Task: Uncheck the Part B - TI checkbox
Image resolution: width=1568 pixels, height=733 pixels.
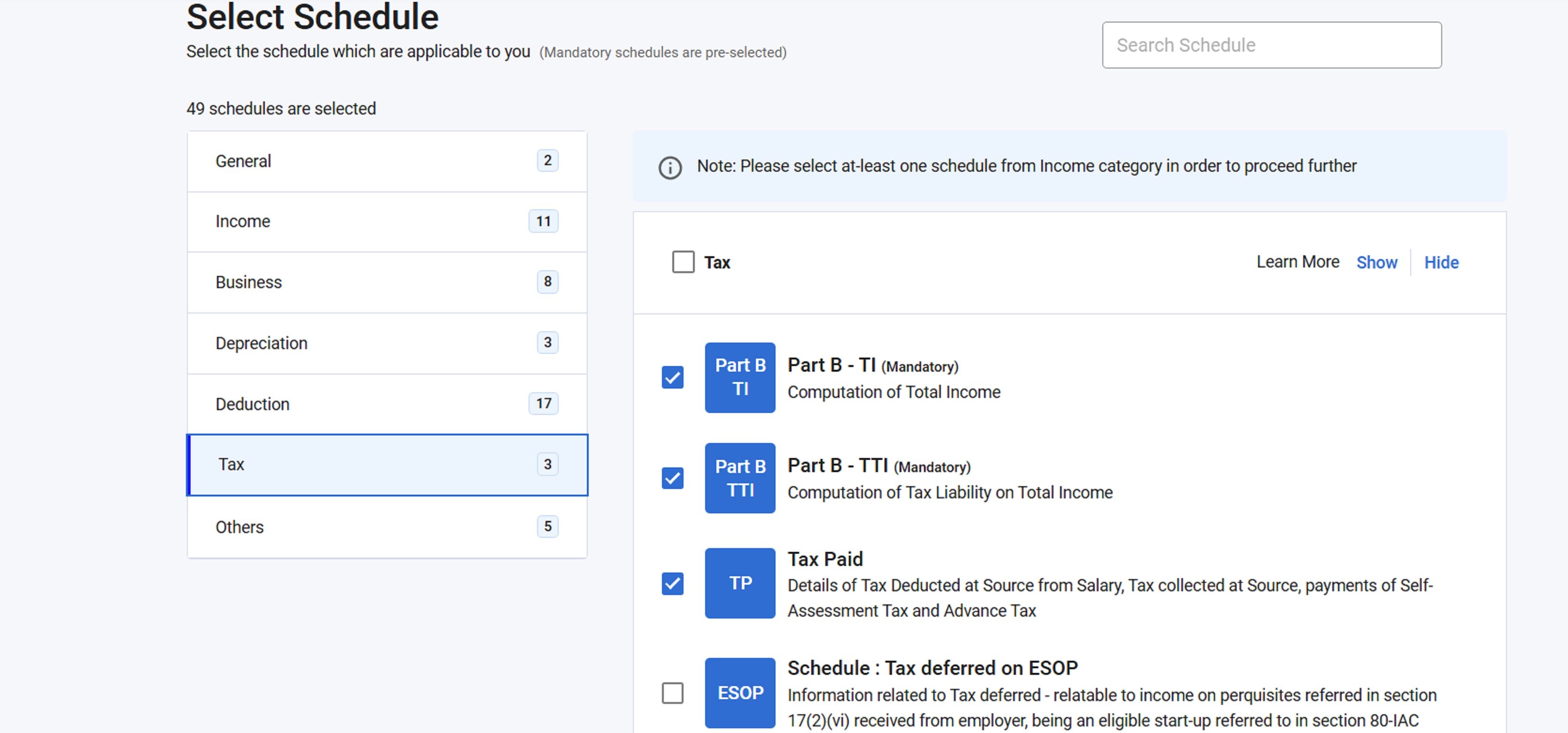Action: 673,377
